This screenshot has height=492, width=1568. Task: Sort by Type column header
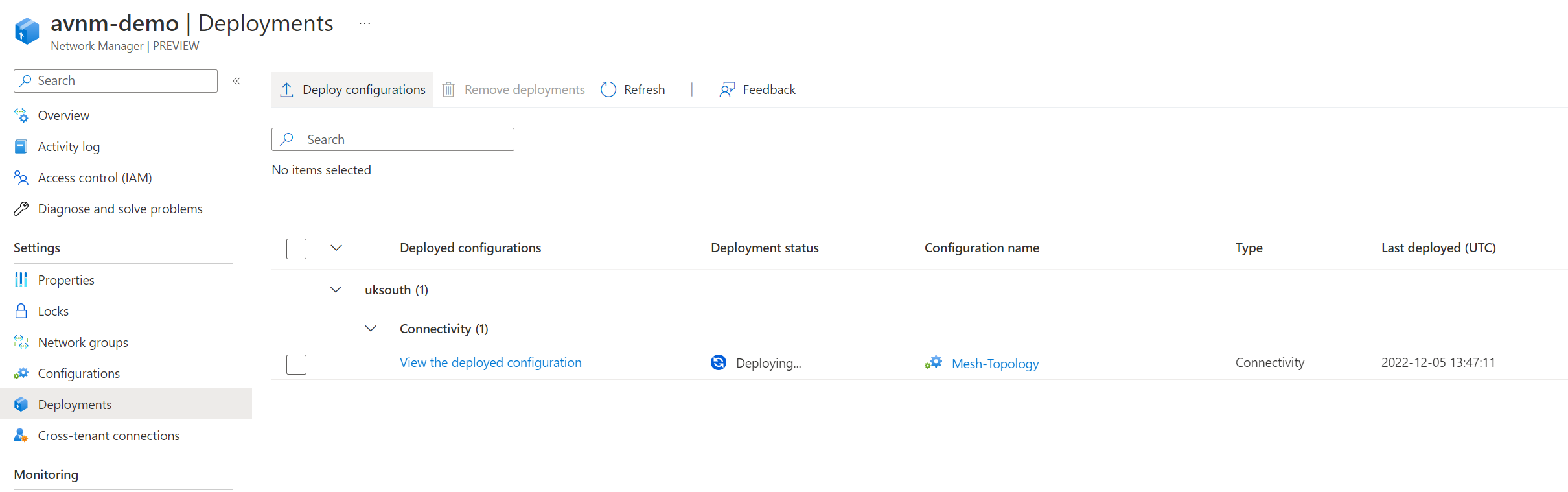[x=1249, y=248]
